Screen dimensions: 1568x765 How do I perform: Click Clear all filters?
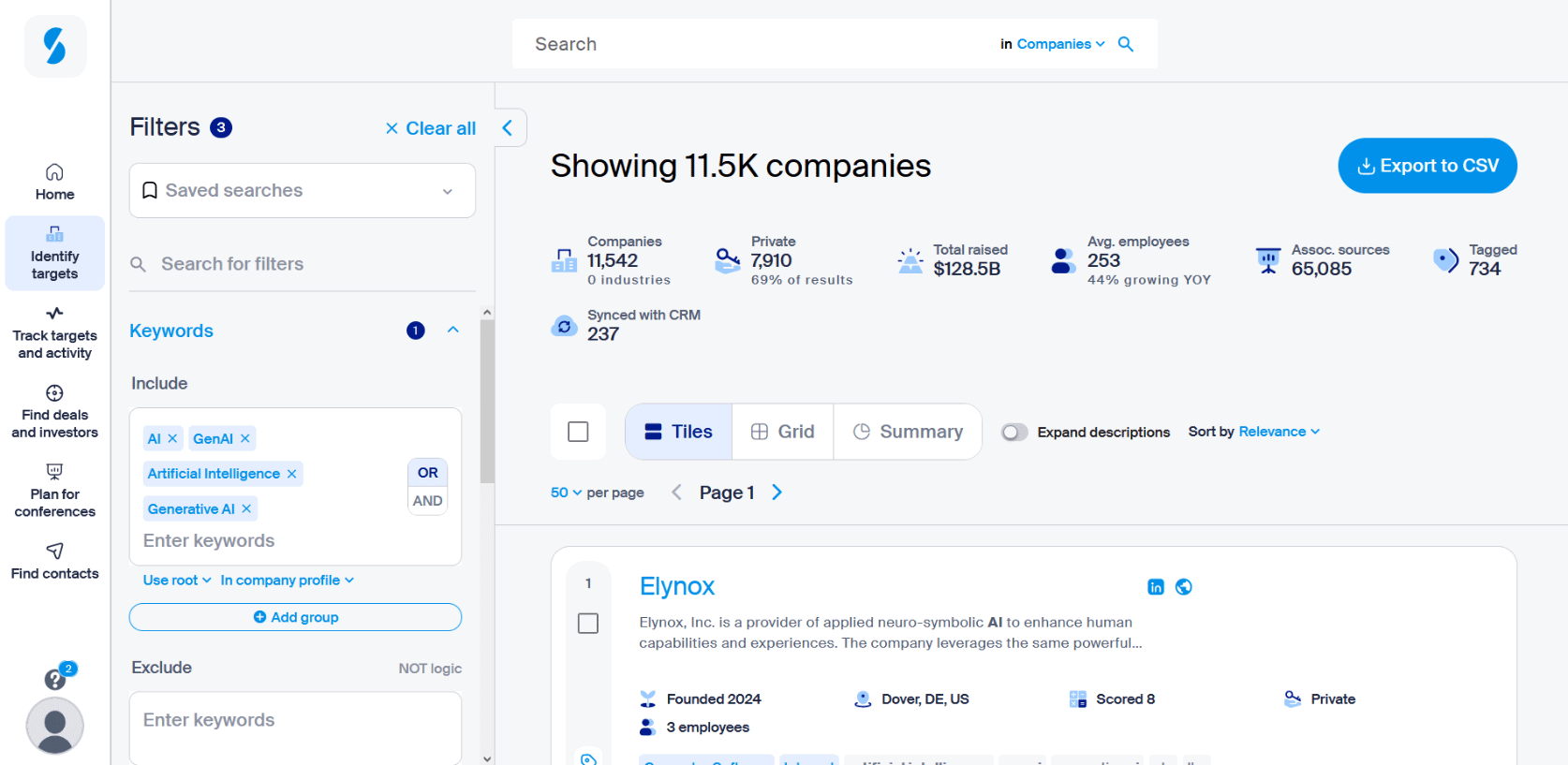tap(431, 128)
